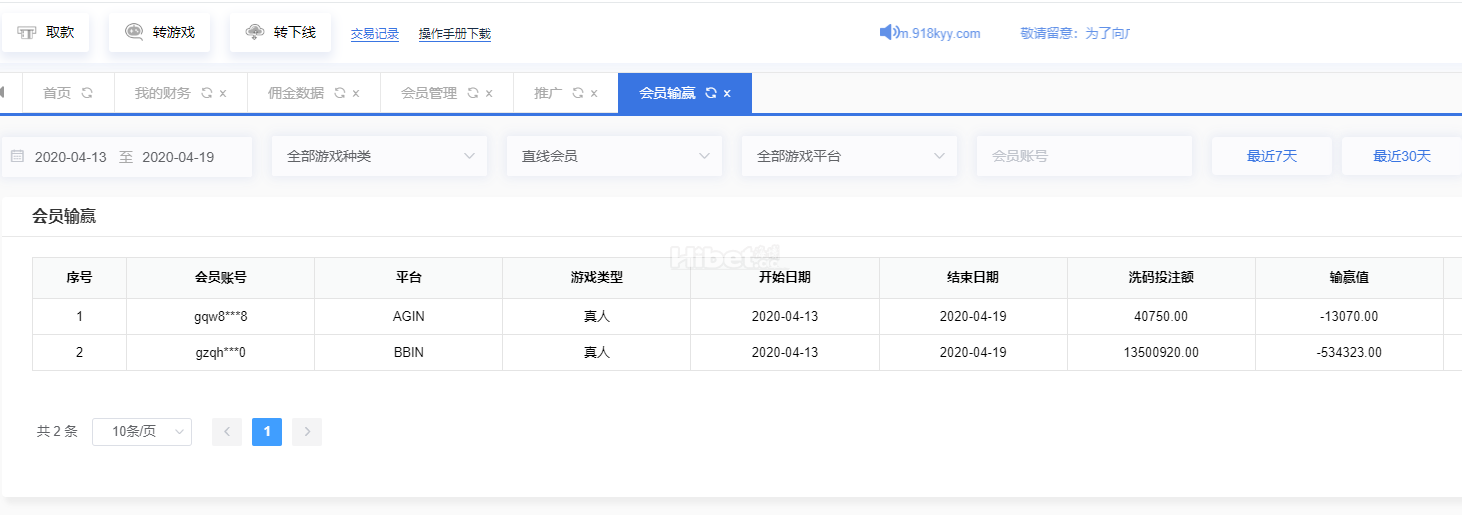This screenshot has width=1462, height=515.
Task: Expand the 全部游戏平台 dropdown
Action: click(x=849, y=157)
